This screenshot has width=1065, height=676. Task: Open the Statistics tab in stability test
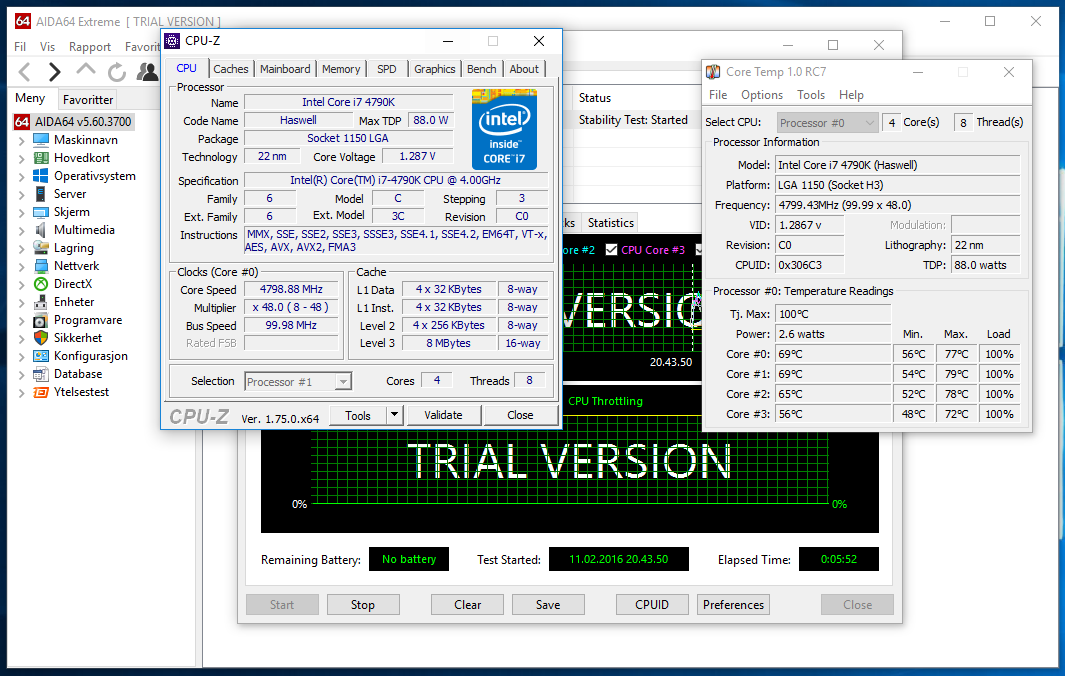click(x=611, y=223)
